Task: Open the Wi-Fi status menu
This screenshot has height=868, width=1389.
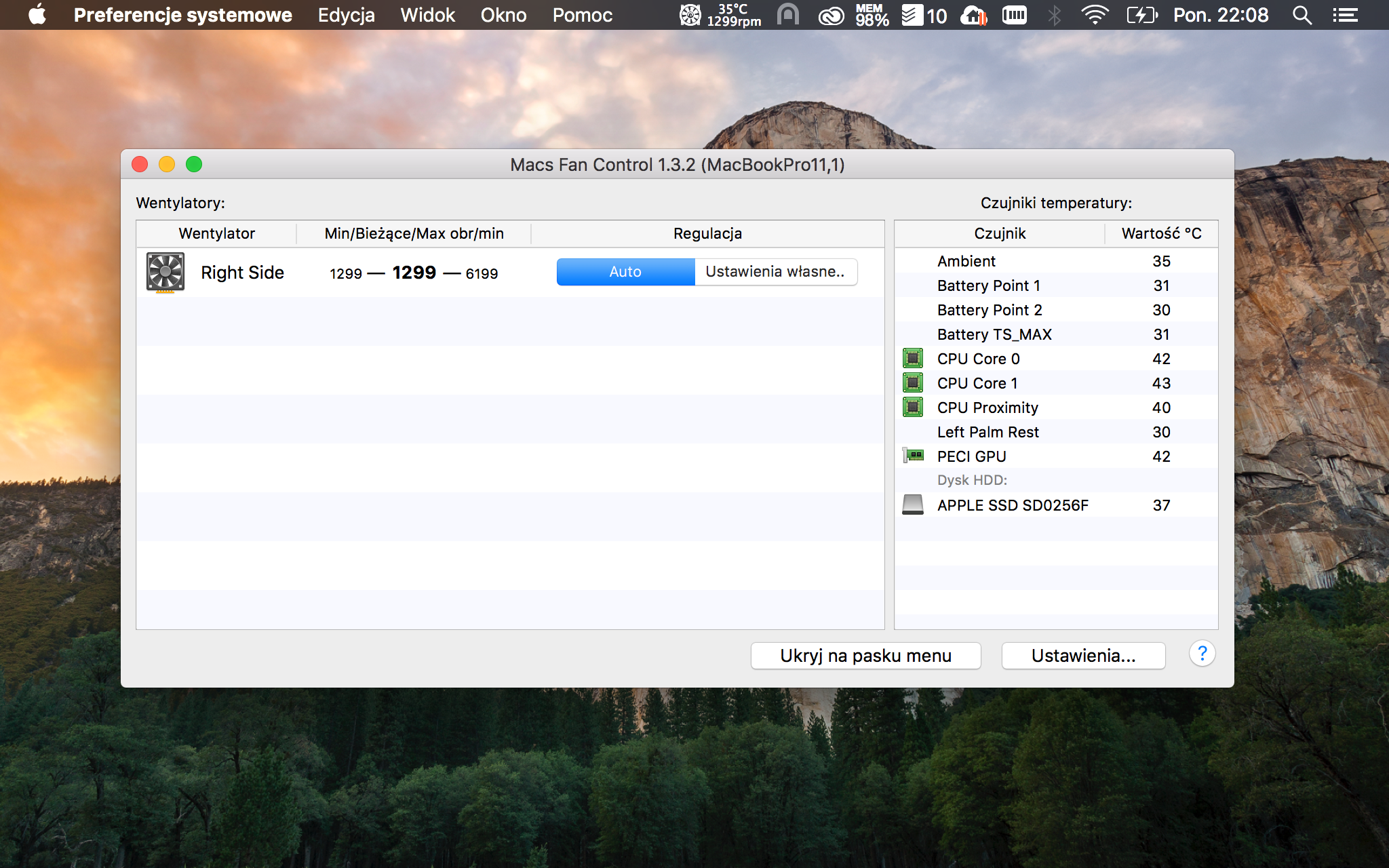Action: coord(1095,15)
